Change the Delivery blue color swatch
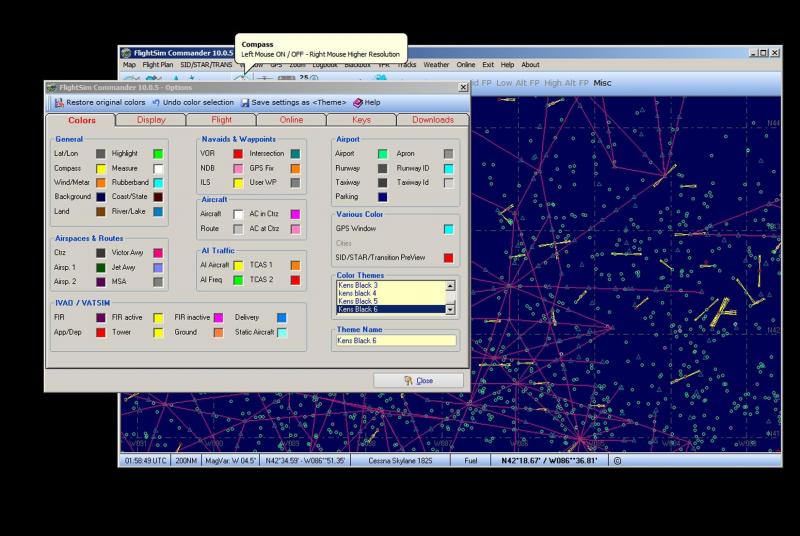Image resolution: width=800 pixels, height=536 pixels. click(x=281, y=318)
